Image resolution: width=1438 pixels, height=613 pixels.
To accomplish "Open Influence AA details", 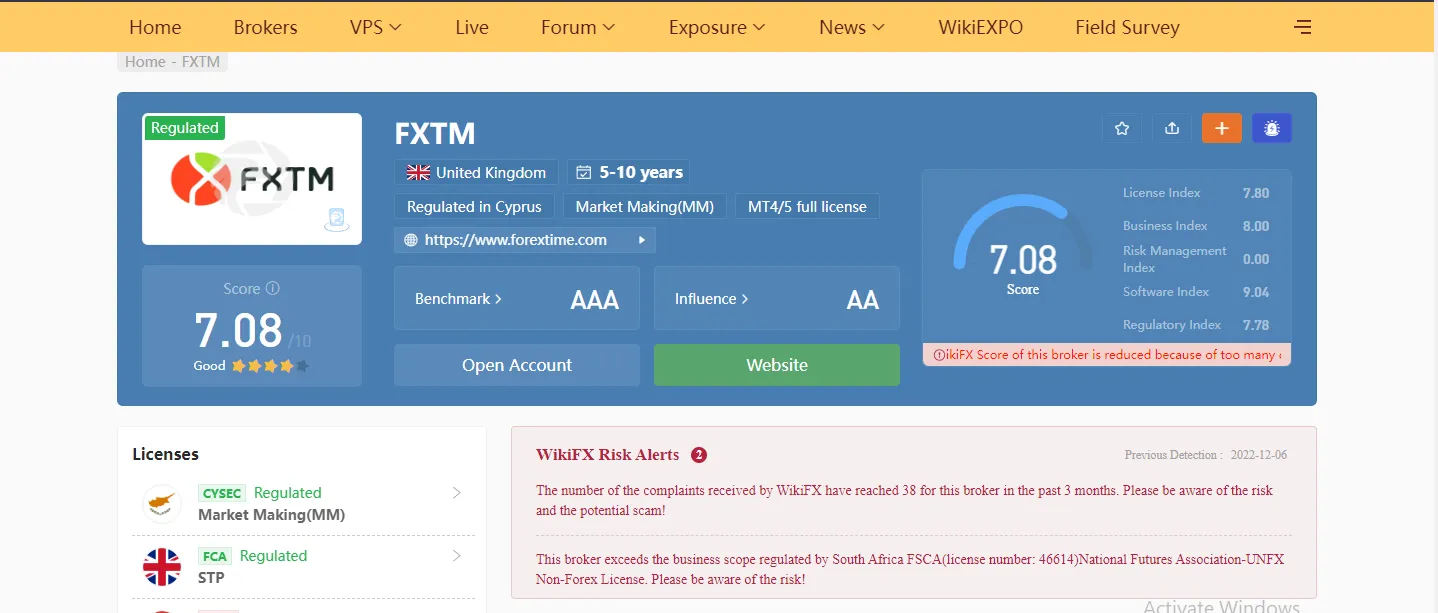I will click(777, 298).
